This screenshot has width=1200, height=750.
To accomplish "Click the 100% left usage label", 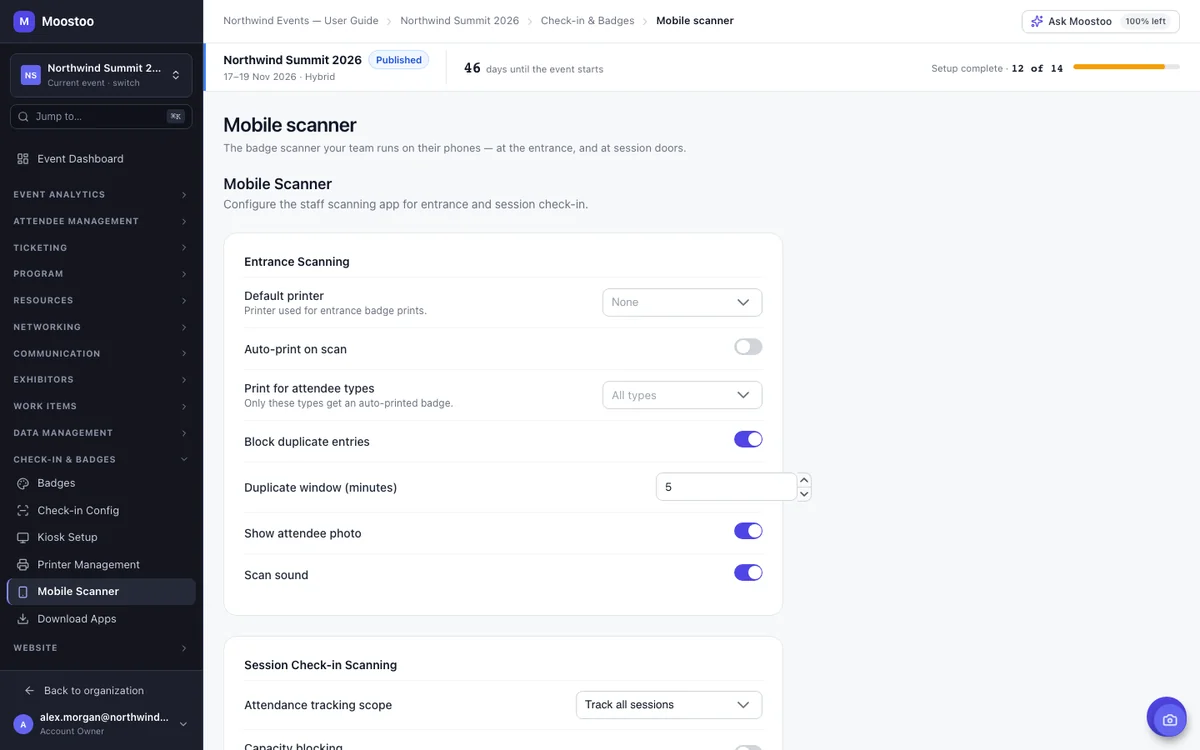I will point(1145,21).
